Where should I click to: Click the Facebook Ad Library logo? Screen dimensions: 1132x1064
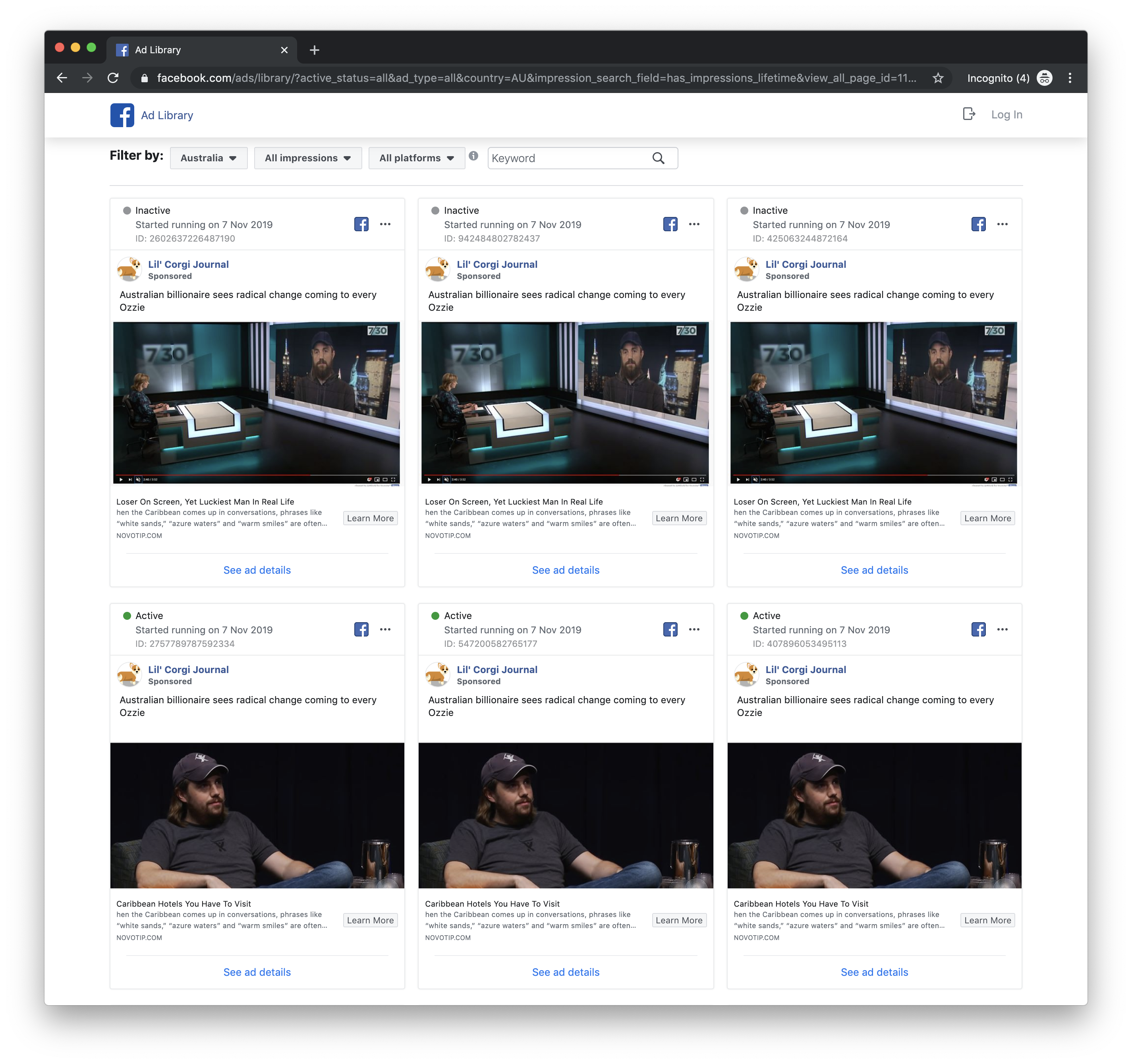point(122,114)
